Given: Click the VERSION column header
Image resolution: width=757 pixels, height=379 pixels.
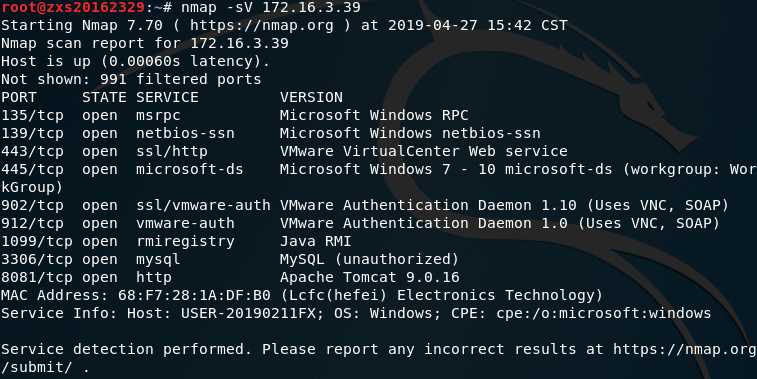Looking at the screenshot, I should click(311, 98).
